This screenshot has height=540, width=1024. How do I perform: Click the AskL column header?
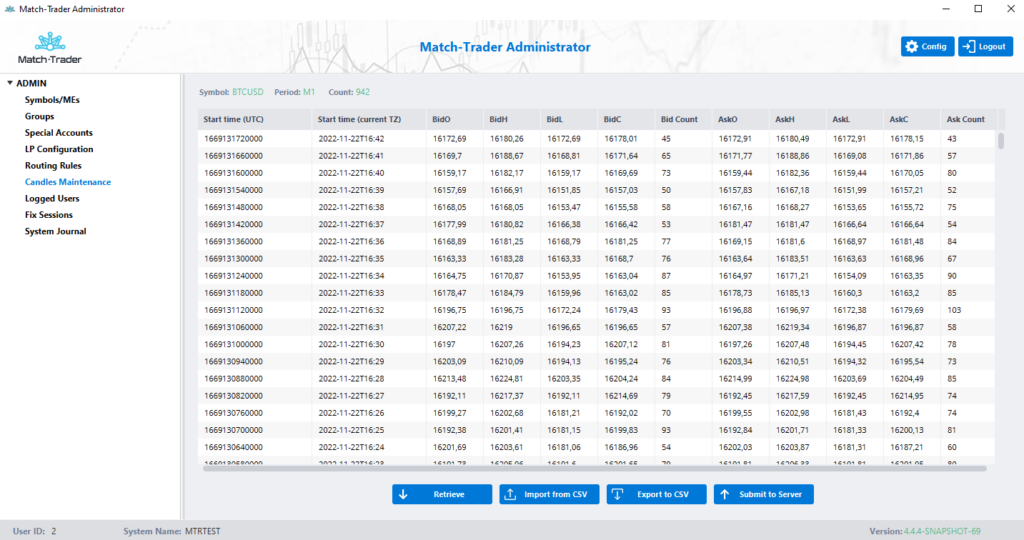click(856, 119)
